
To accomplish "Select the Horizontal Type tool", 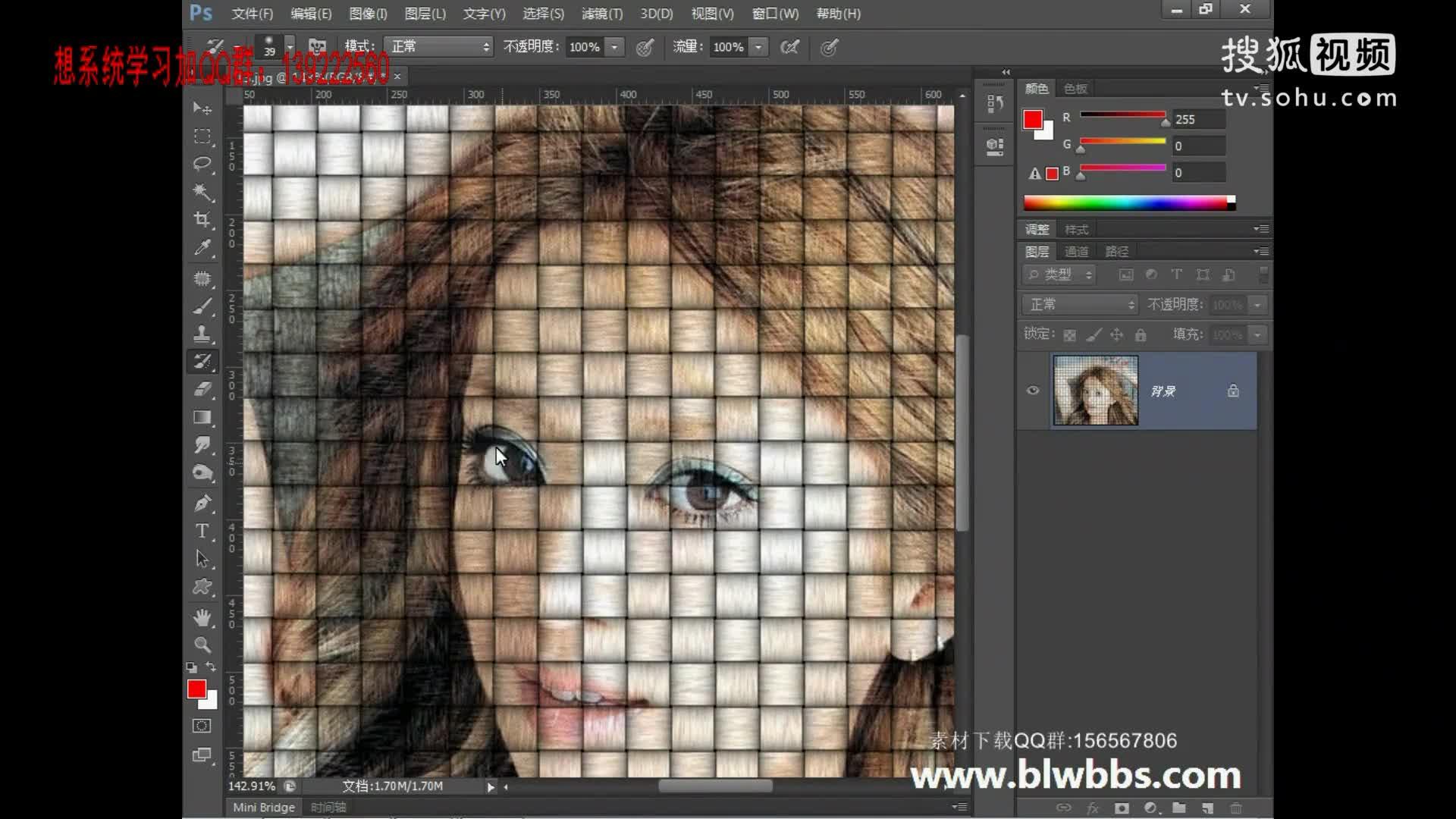I will tap(202, 531).
